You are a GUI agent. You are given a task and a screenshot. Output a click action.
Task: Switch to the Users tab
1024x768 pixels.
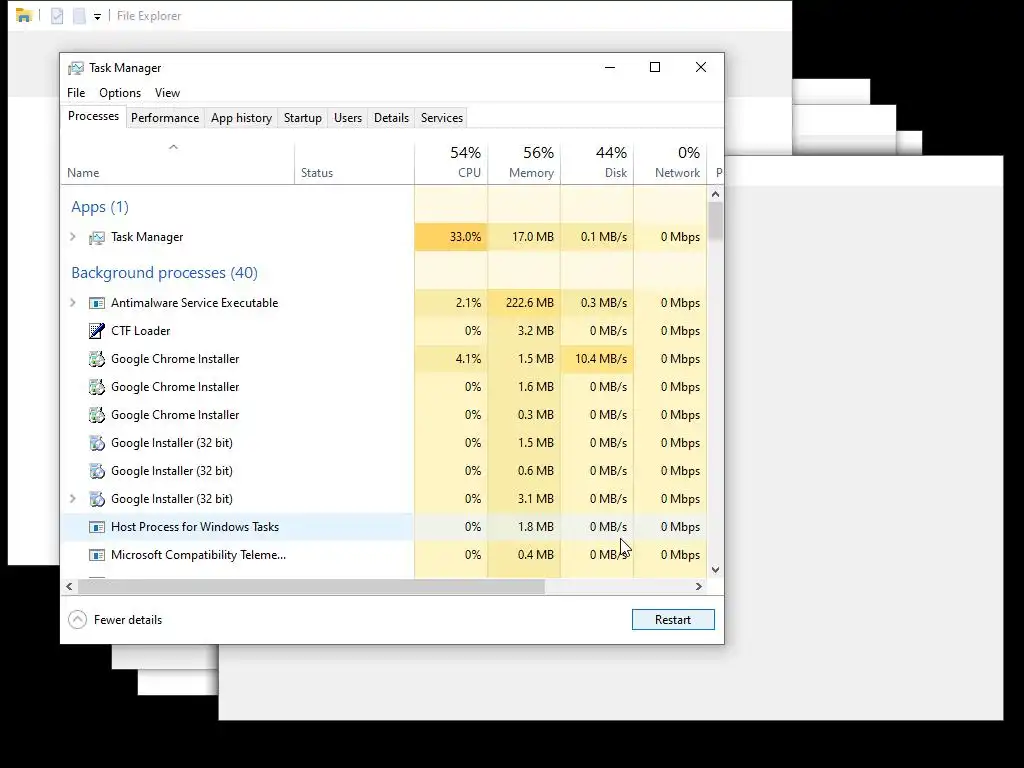click(x=347, y=118)
